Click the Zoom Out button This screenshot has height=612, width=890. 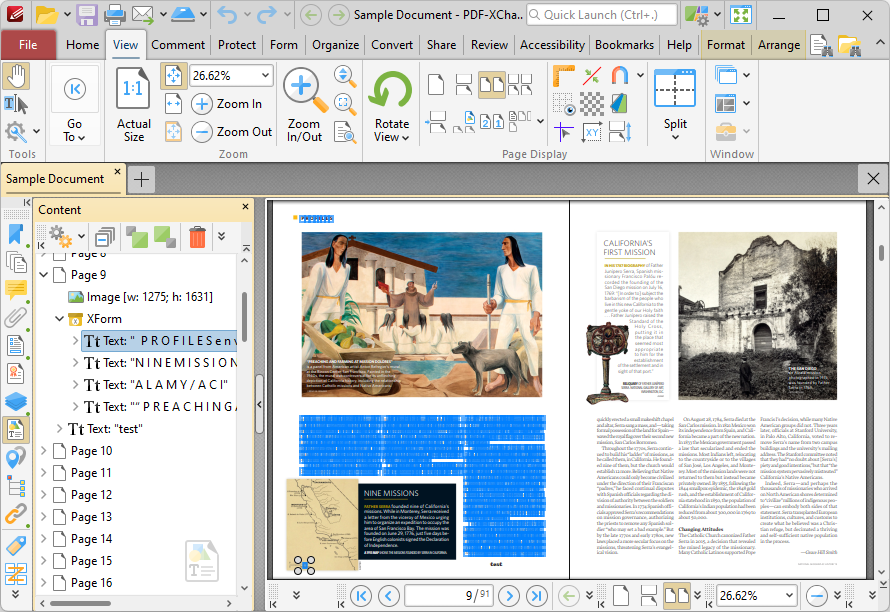click(232, 132)
